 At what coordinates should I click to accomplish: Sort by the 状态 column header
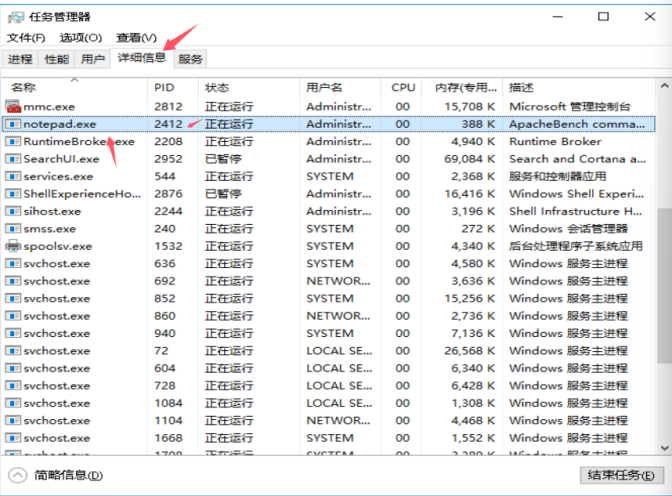coord(249,87)
